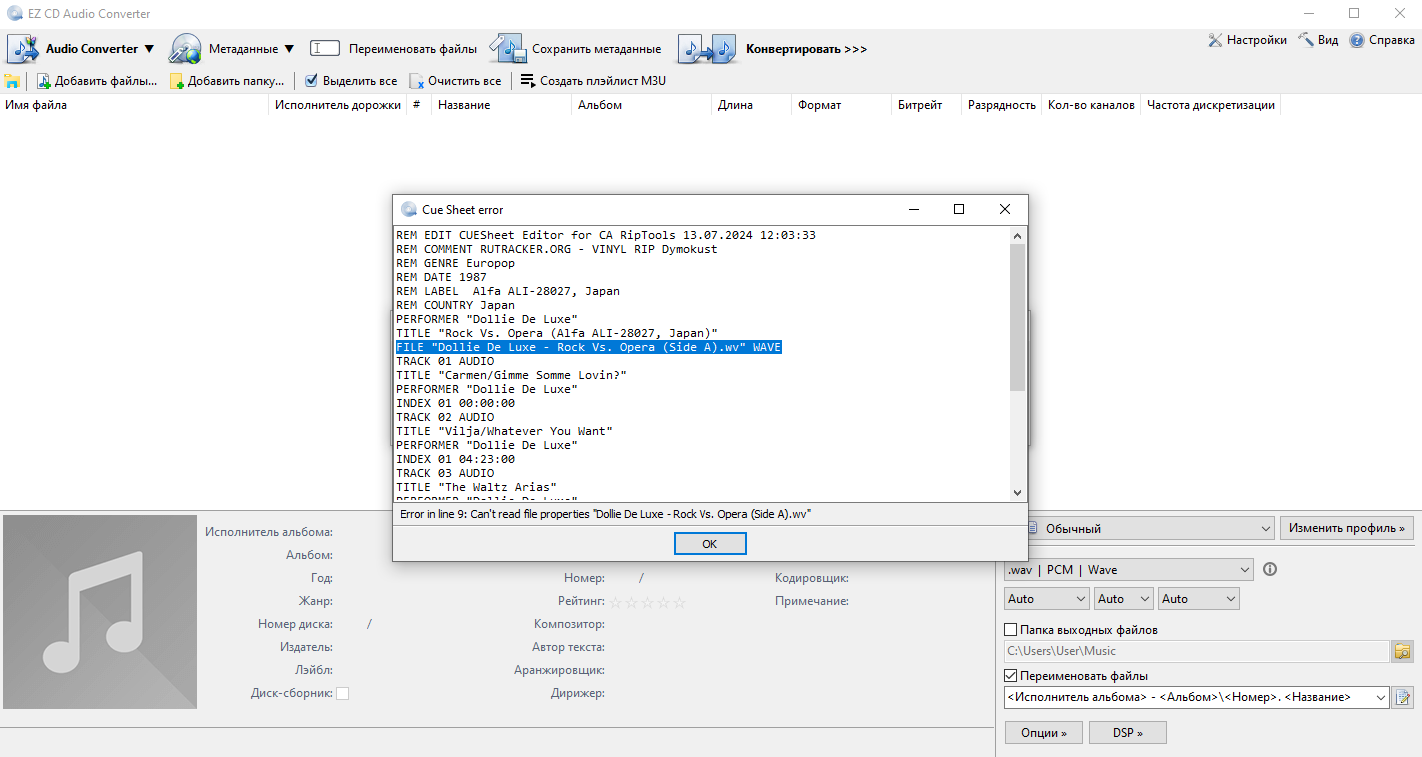The image size is (1422, 757).
Task: Click the Сохранить метаданные icon
Action: [508, 48]
